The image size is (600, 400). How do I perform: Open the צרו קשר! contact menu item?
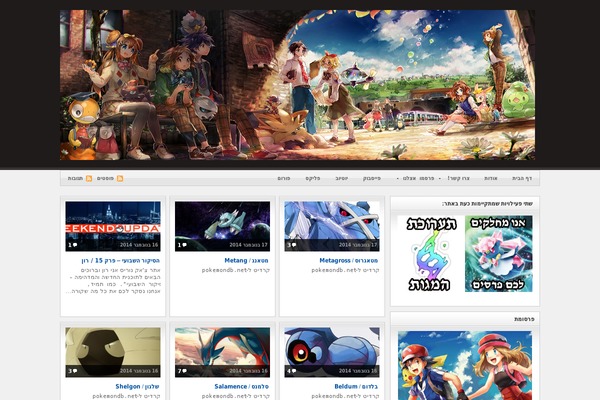[x=458, y=178]
